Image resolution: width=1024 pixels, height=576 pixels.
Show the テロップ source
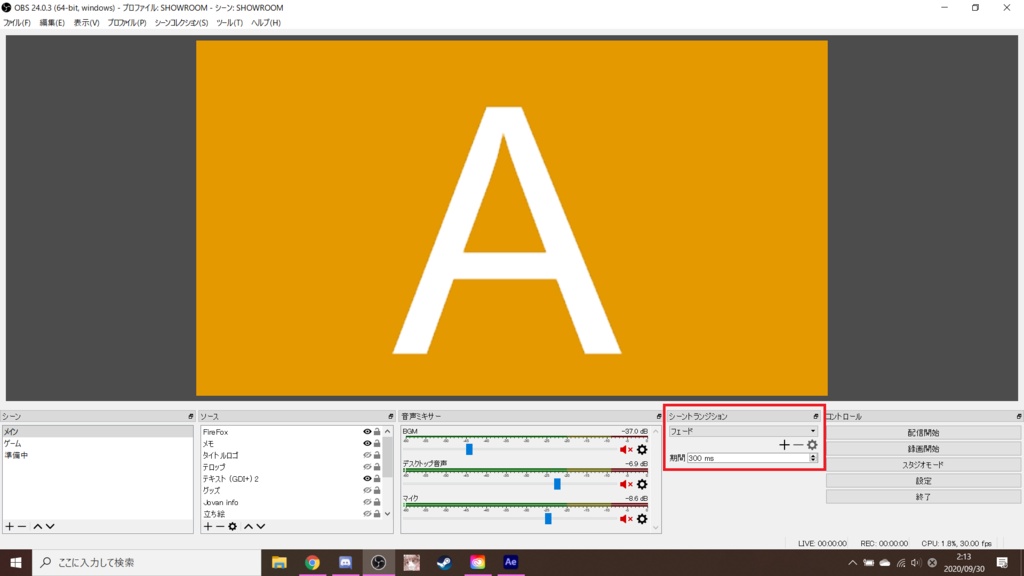click(x=367, y=467)
